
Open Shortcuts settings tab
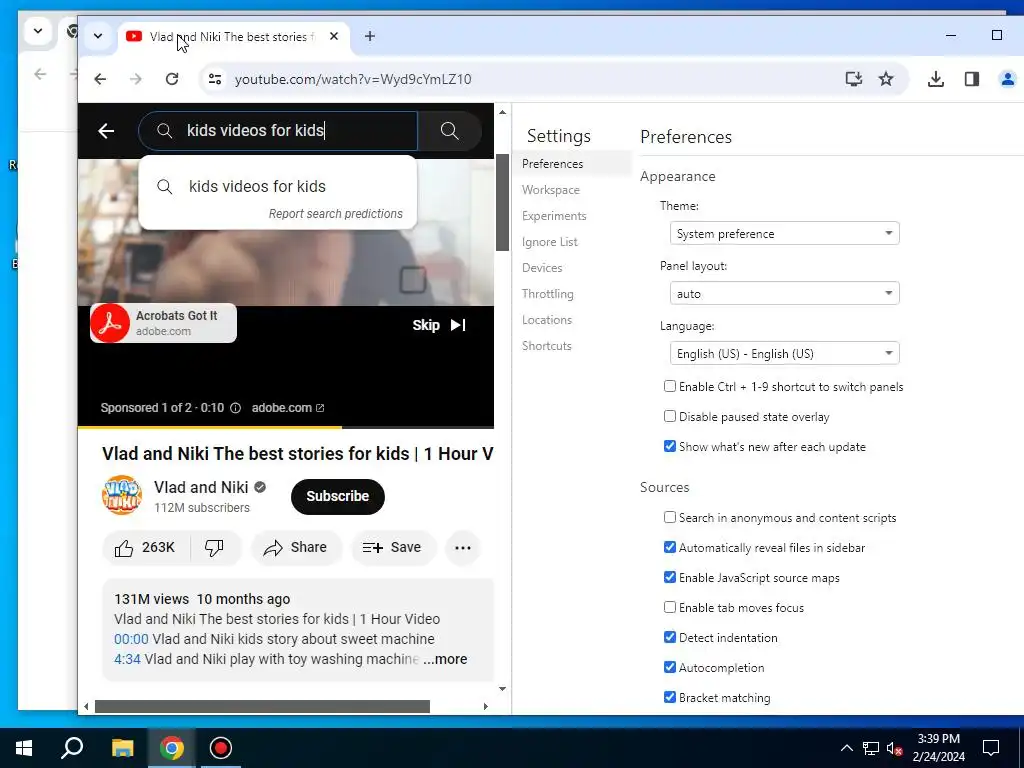pyautogui.click(x=547, y=346)
